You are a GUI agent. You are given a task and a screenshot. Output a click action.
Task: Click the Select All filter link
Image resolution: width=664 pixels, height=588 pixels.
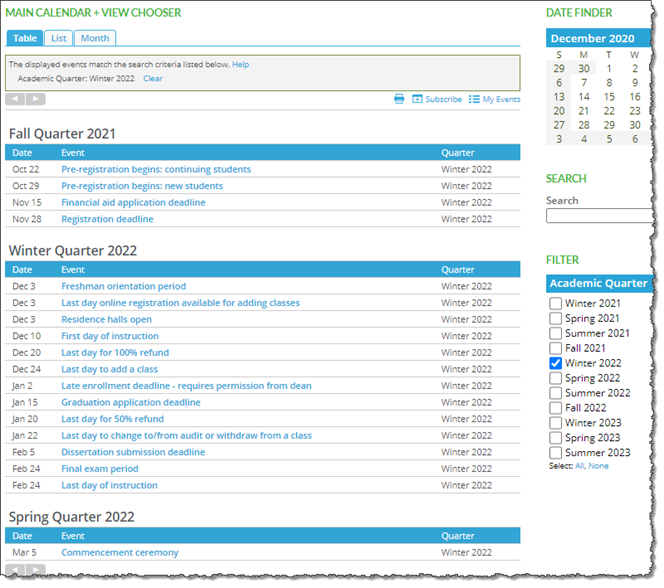tap(580, 466)
